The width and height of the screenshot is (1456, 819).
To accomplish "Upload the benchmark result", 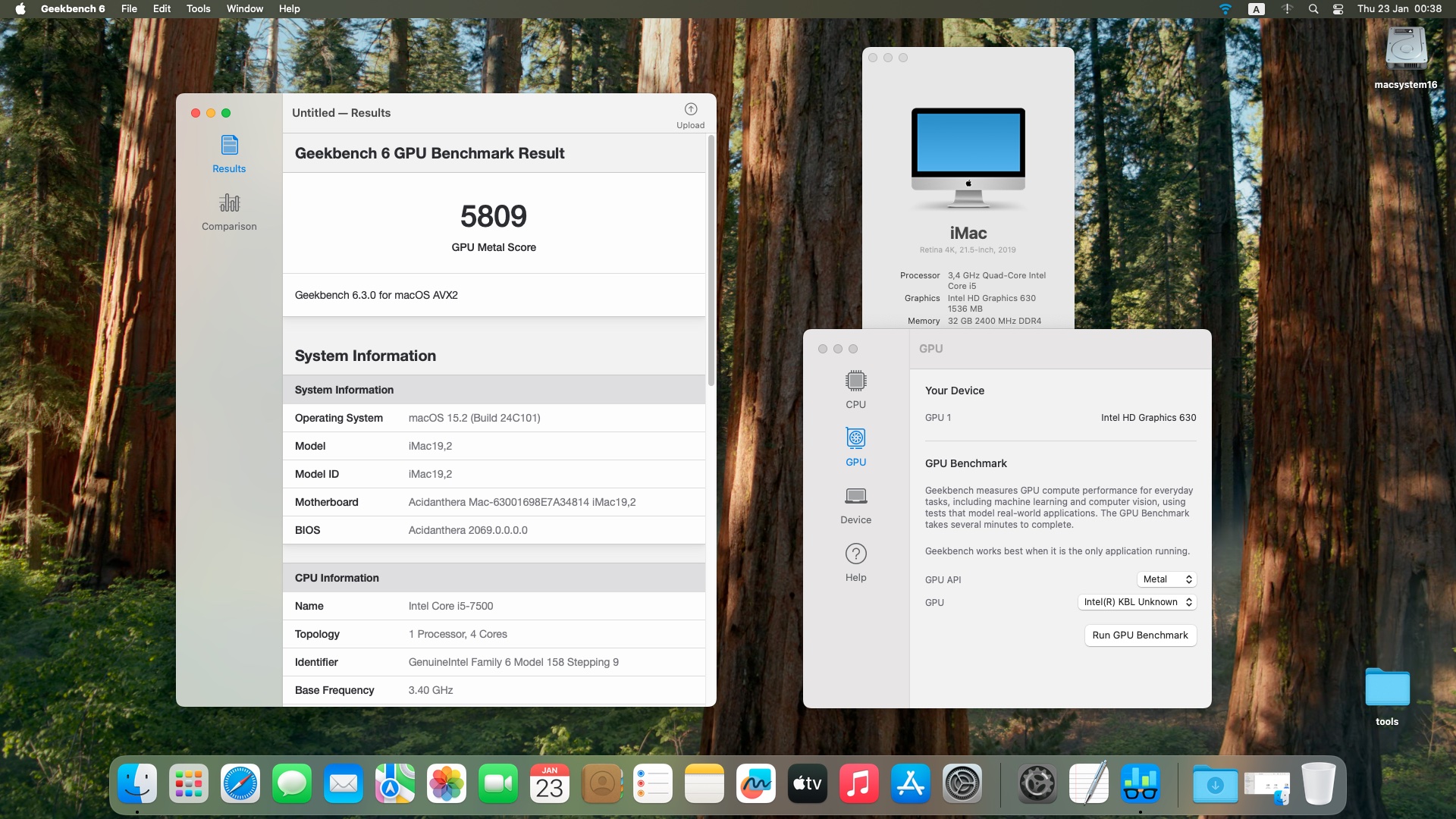I will [x=690, y=116].
